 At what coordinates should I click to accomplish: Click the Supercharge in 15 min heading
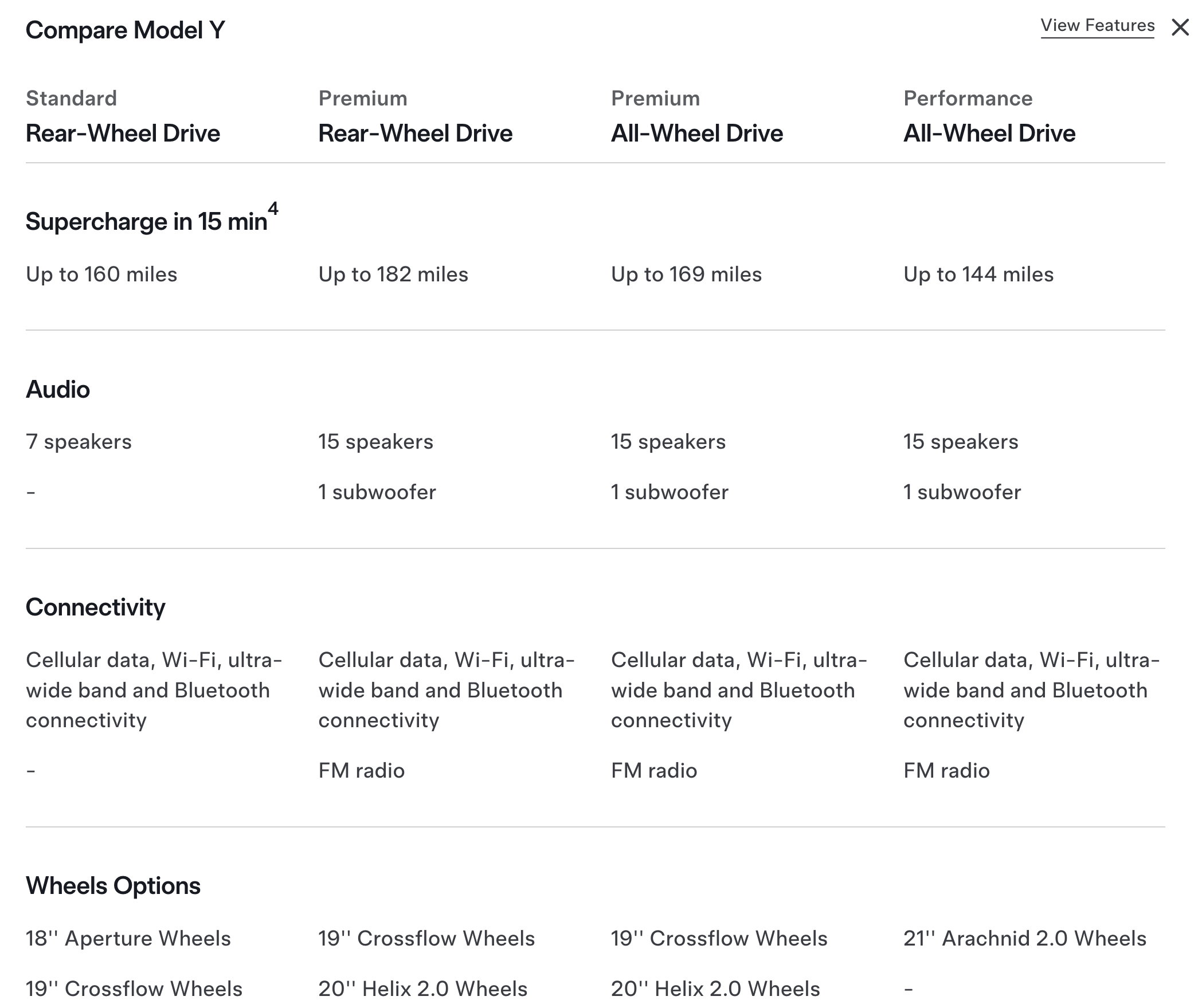click(x=146, y=222)
